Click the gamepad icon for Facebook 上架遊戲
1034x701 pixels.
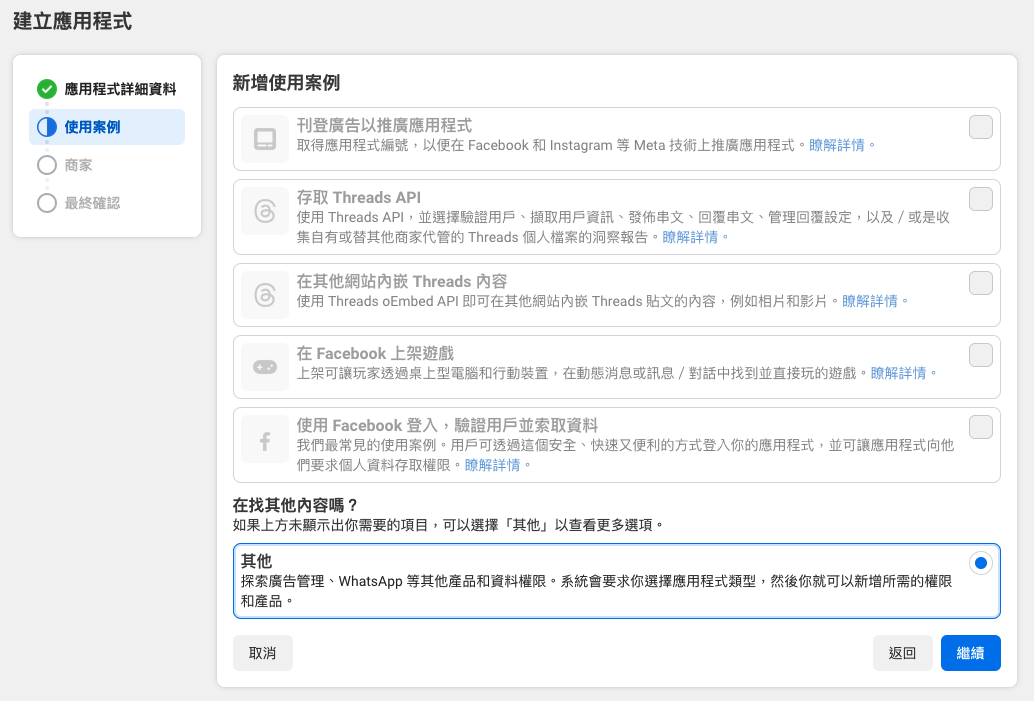[x=265, y=367]
